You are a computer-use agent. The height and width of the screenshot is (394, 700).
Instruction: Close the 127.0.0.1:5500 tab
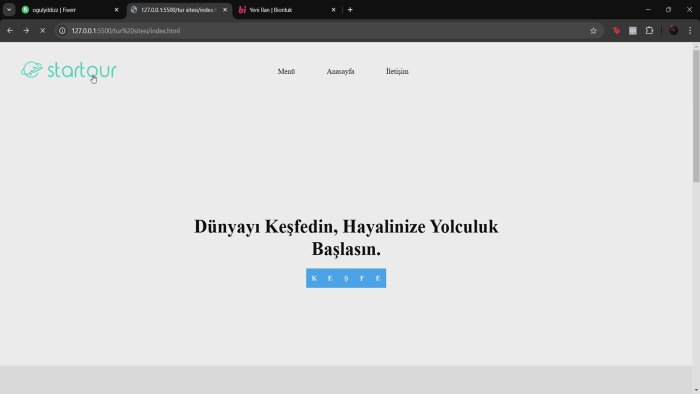coord(225,9)
